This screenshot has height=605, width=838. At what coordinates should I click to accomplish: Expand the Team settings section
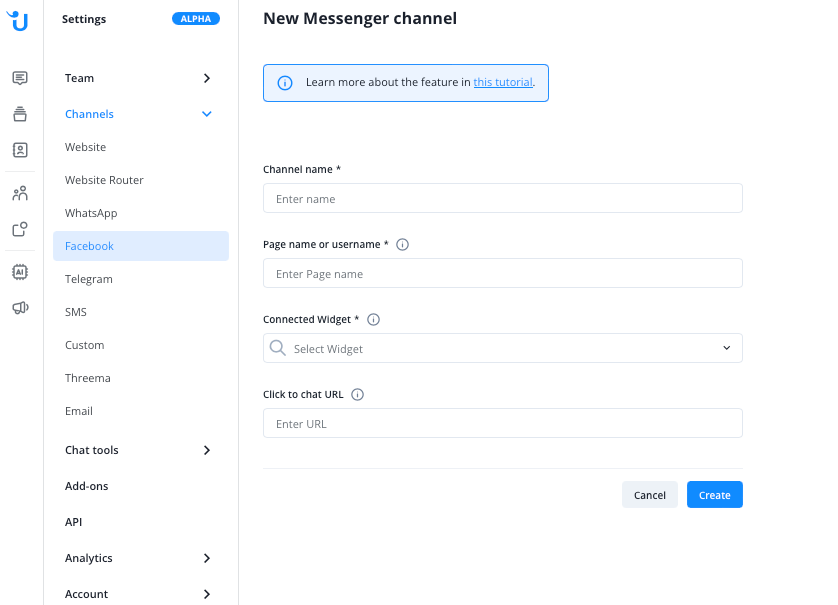[x=140, y=78]
